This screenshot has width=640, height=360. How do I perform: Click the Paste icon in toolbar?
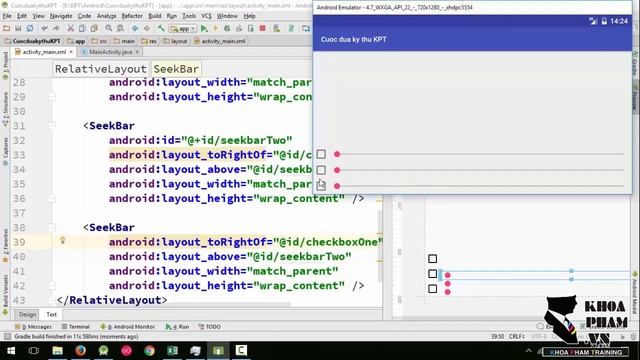[94, 28]
